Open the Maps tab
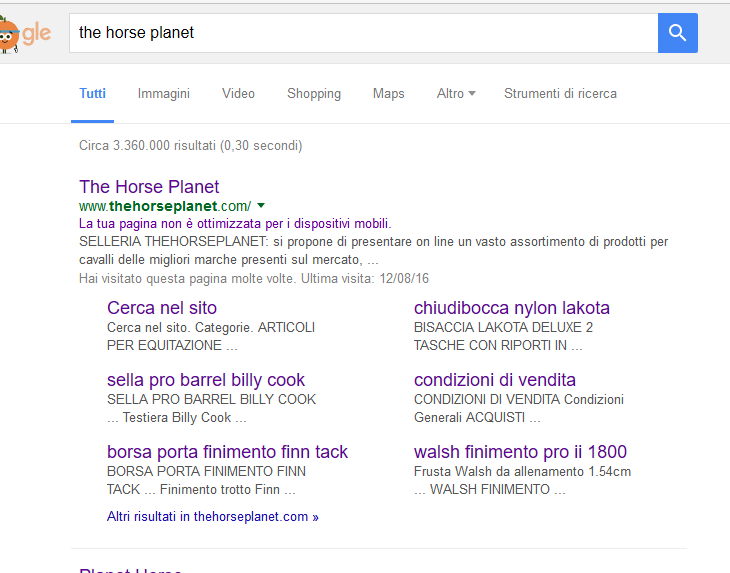The image size is (730, 573). pos(389,94)
